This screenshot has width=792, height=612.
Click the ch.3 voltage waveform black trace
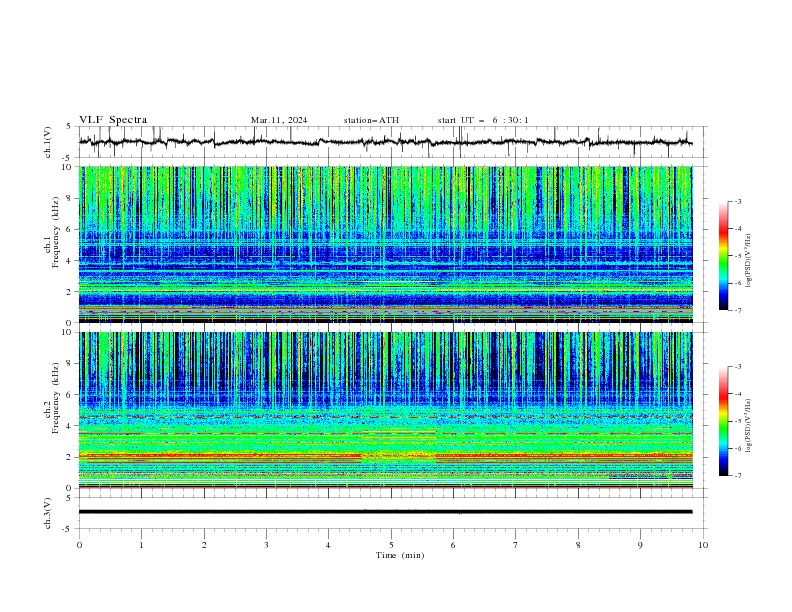(x=385, y=512)
